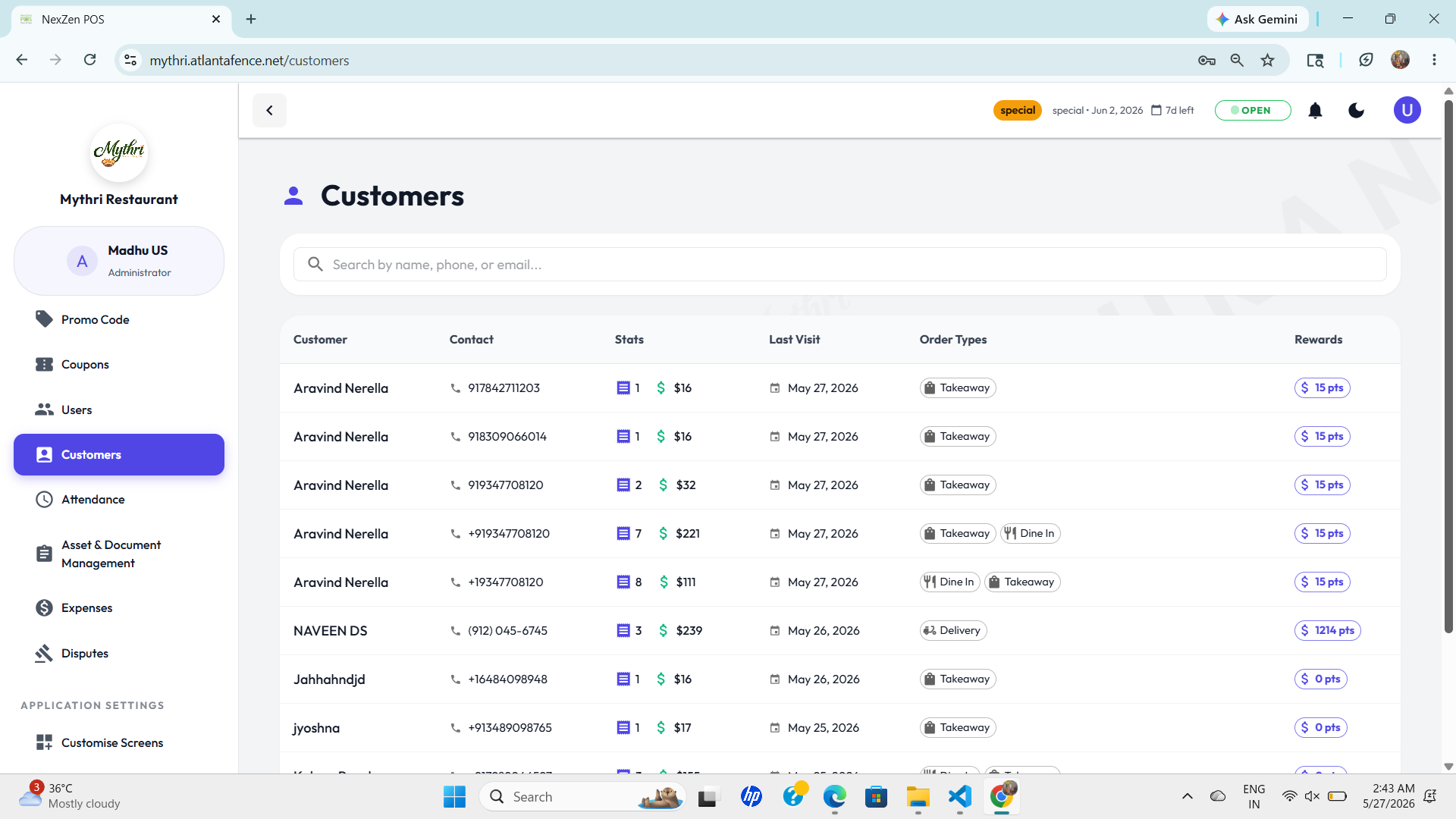Open Microsoft Edge from taskbar

click(x=834, y=797)
